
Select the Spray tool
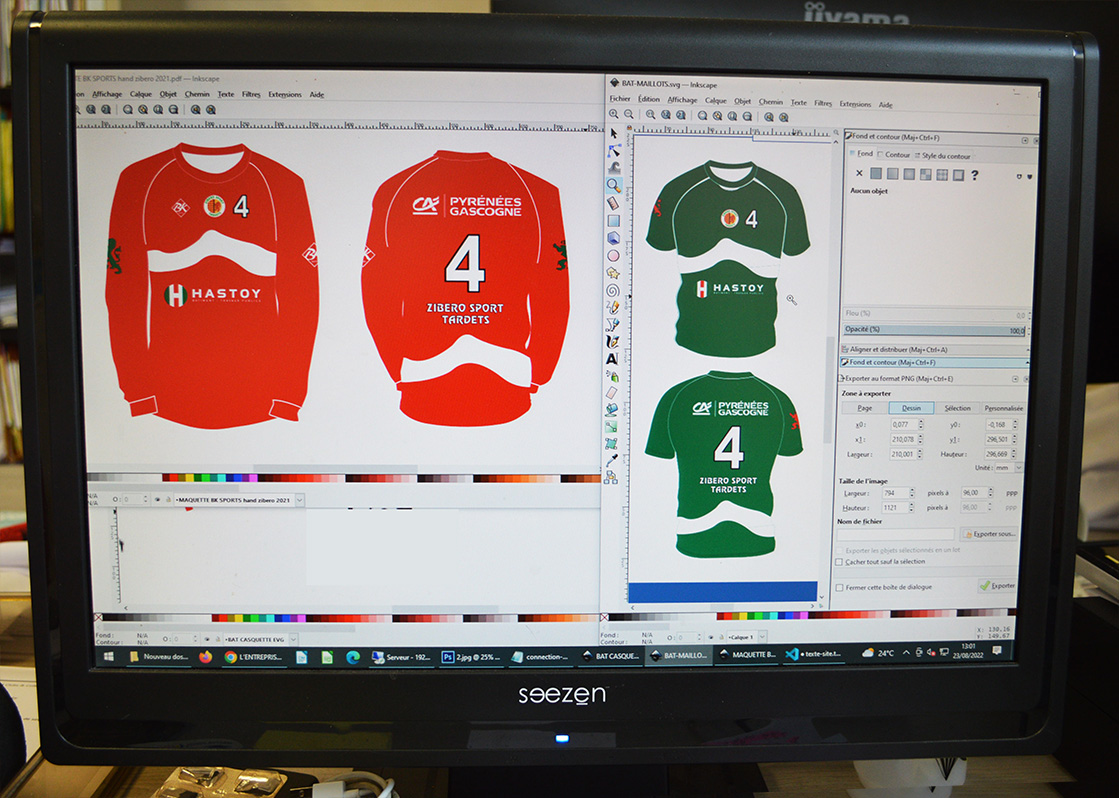(612, 375)
